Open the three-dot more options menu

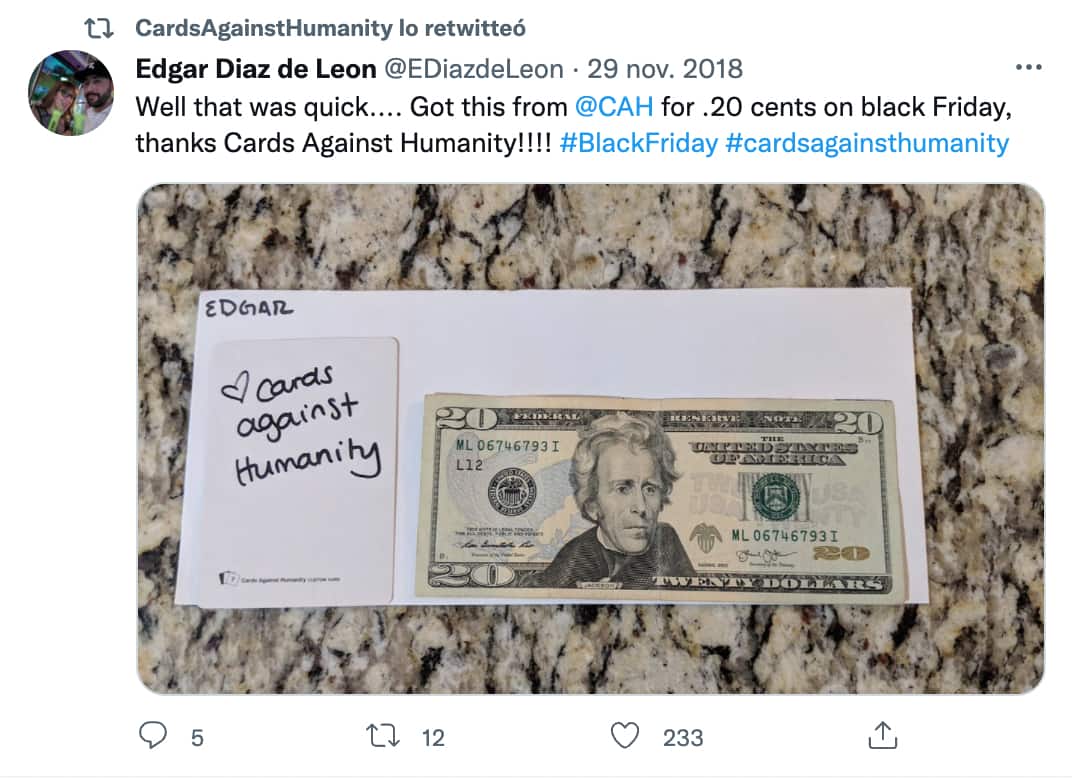[x=1028, y=67]
